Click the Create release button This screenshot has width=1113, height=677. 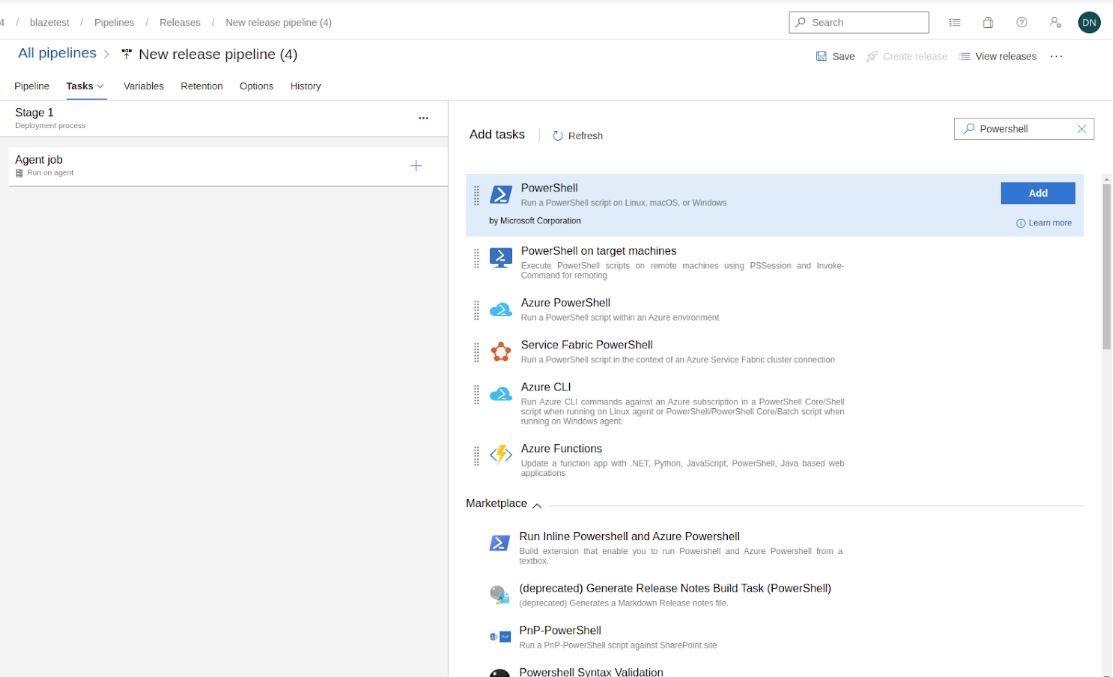pyautogui.click(x=906, y=56)
